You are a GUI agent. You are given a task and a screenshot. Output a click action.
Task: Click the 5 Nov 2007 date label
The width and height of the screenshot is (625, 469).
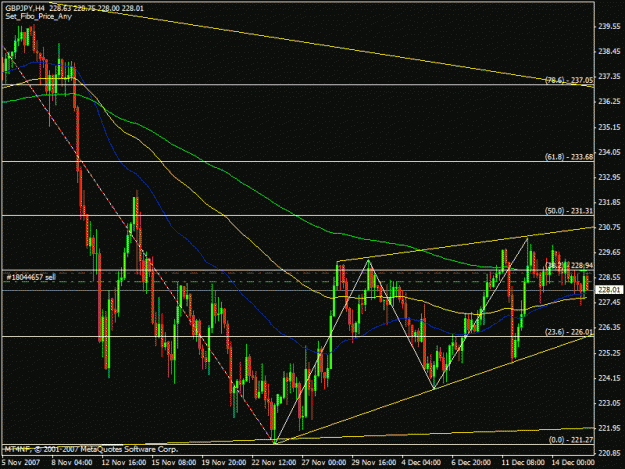coord(21,463)
